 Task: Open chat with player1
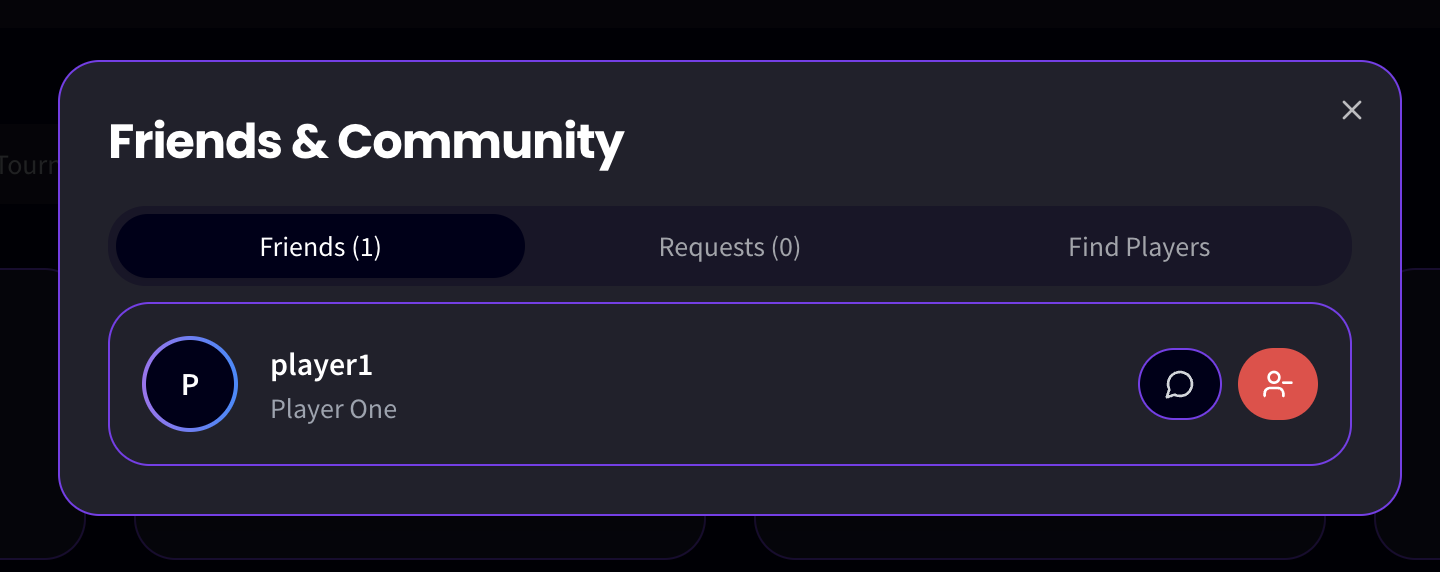point(1179,384)
